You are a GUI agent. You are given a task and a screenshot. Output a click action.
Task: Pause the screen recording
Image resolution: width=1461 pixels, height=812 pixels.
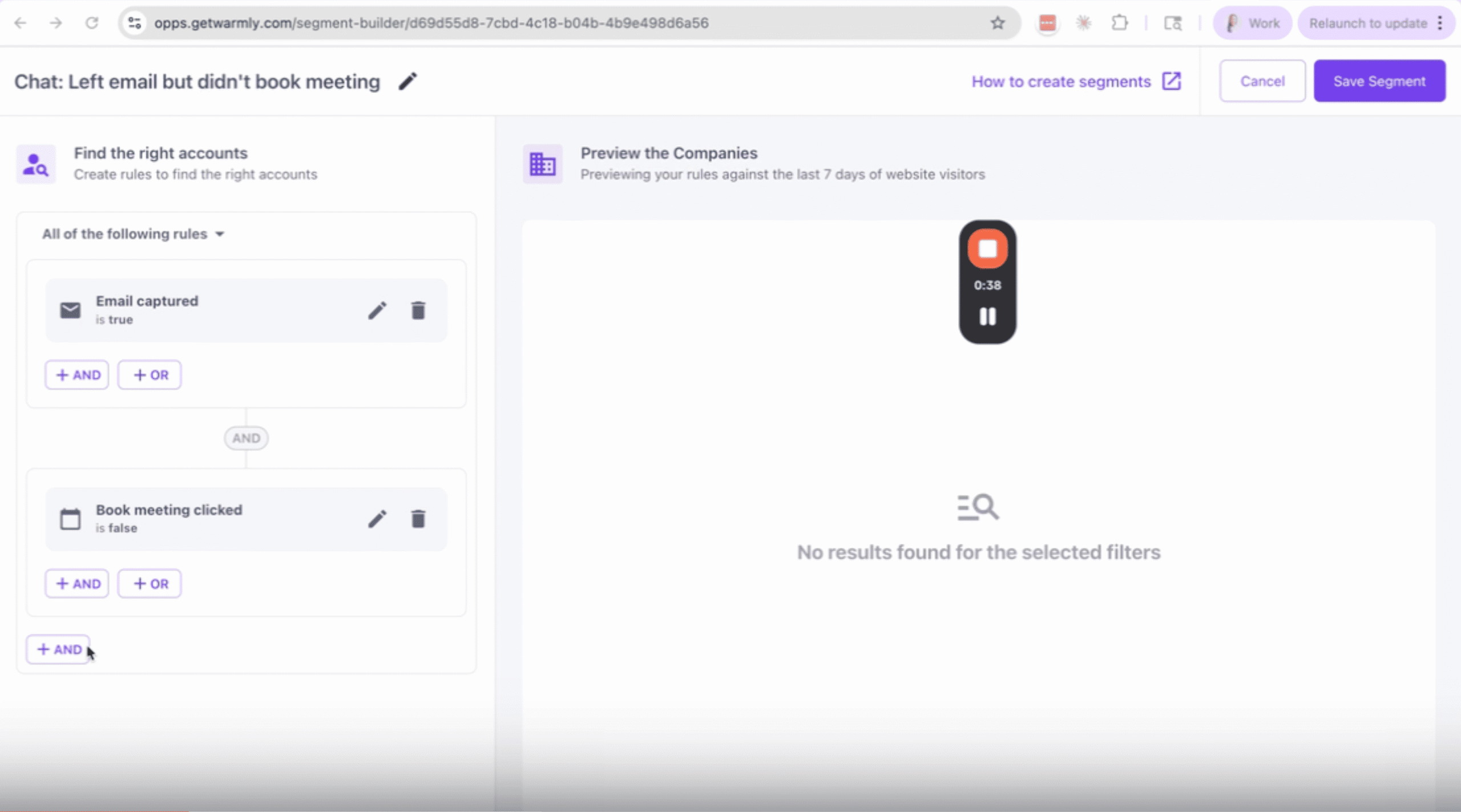[x=987, y=316]
